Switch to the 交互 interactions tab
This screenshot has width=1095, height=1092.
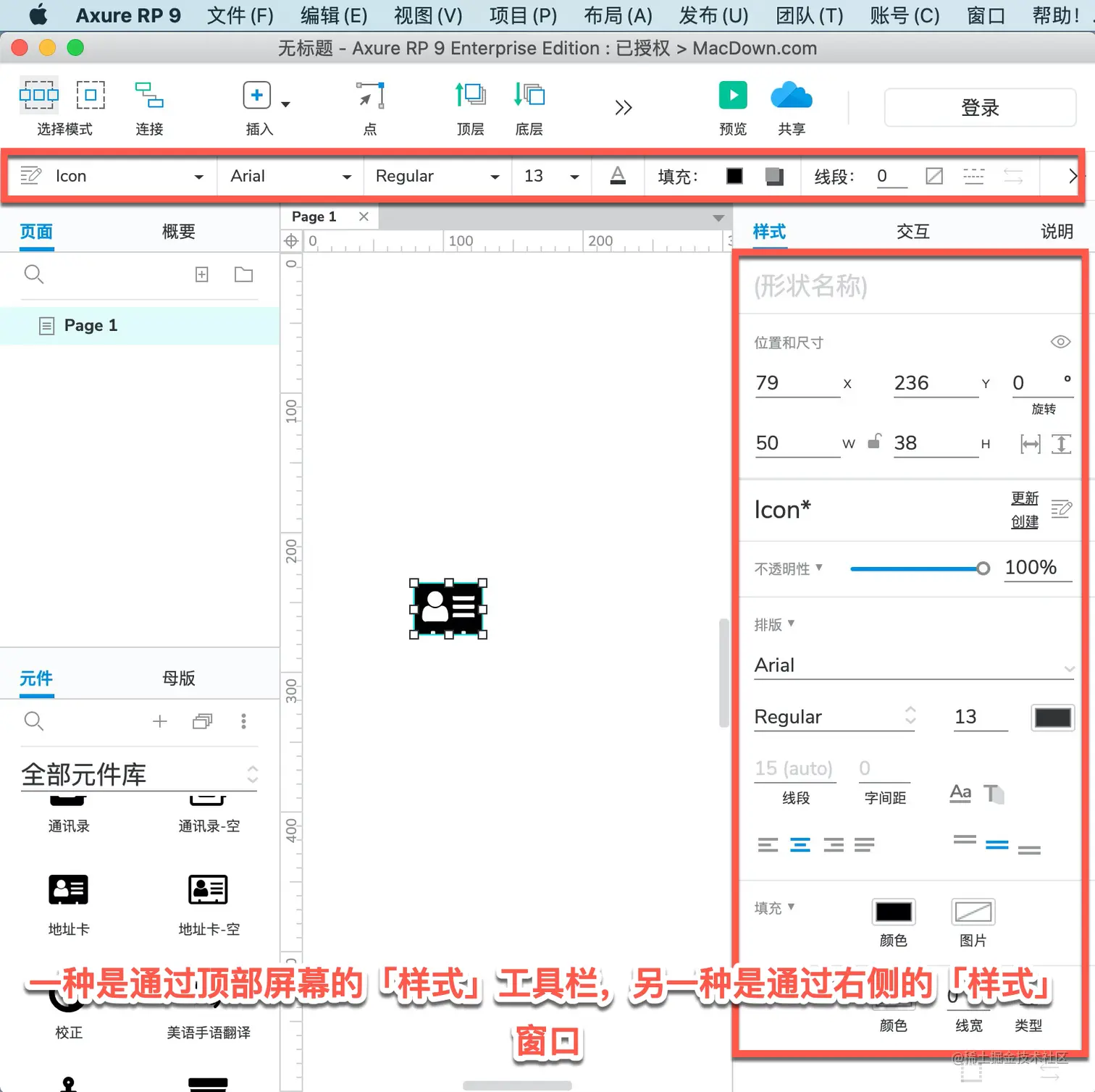912,232
